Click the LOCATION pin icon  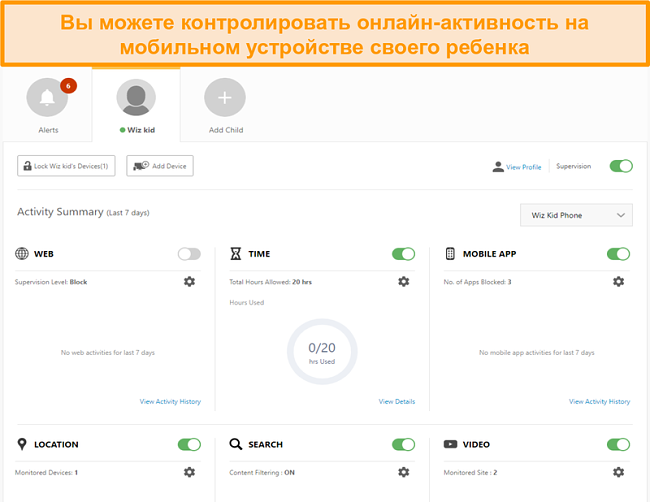pos(22,444)
